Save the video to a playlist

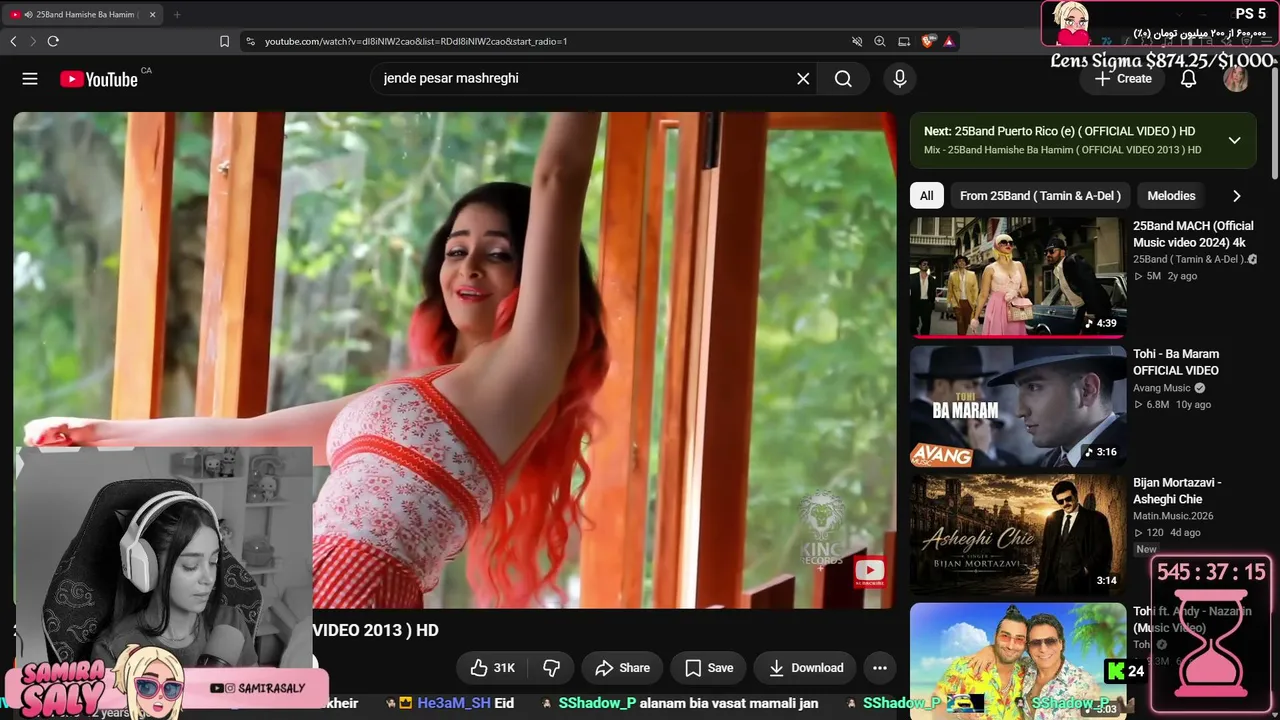pyautogui.click(x=709, y=668)
